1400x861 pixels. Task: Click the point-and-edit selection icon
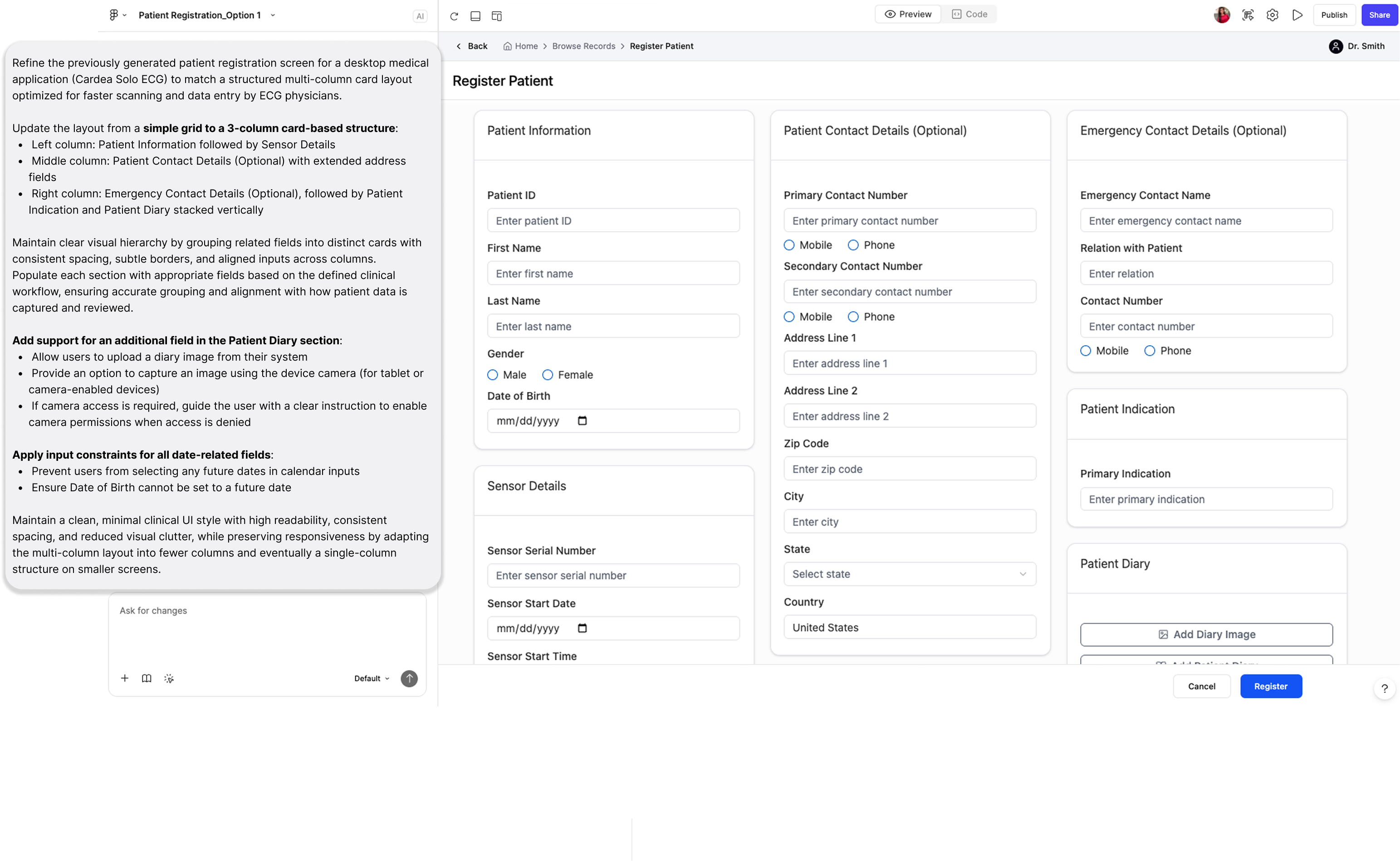(x=1248, y=15)
